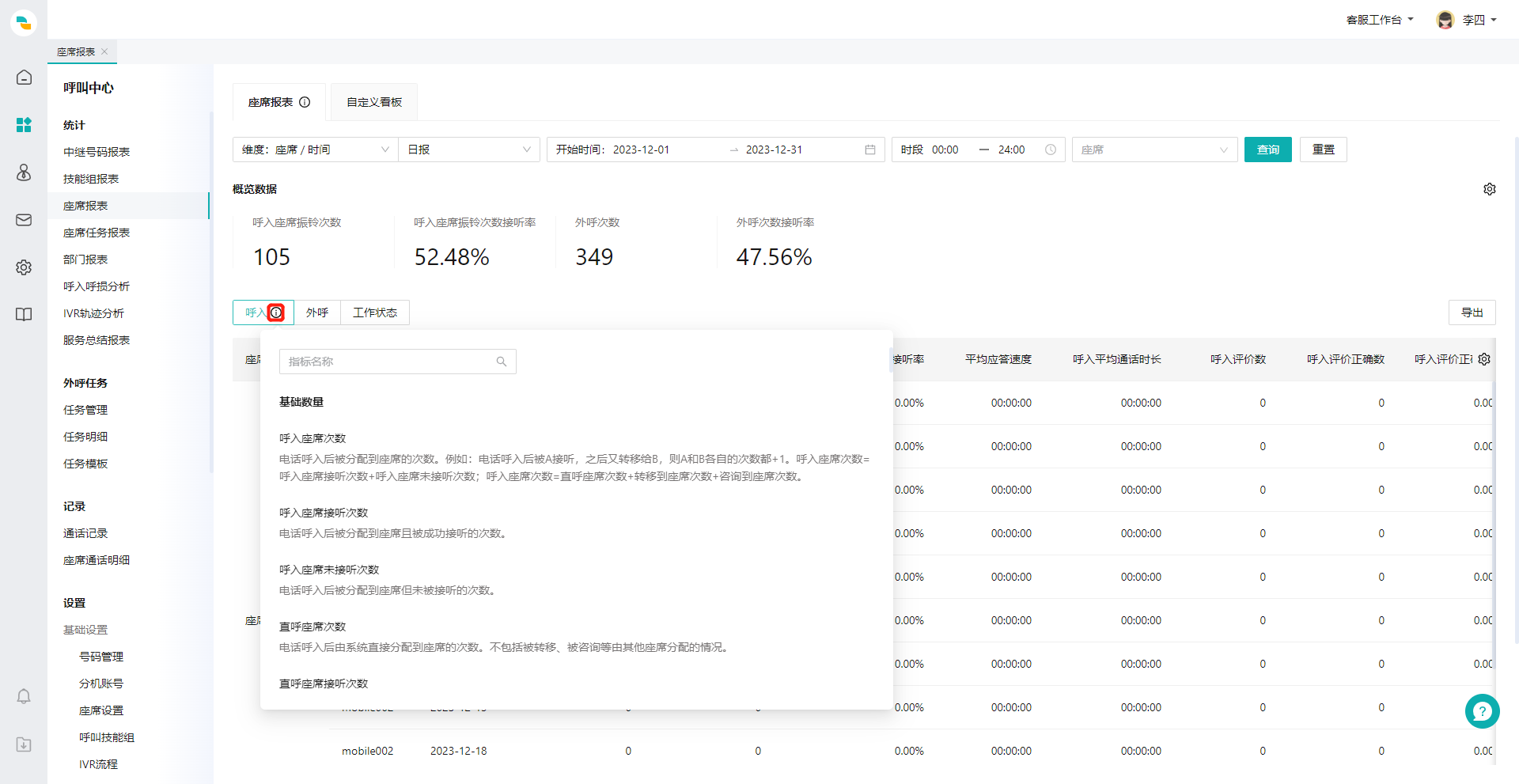Click the end date 2023-12-31 field
This screenshot has width=1519, height=784.
(x=775, y=150)
